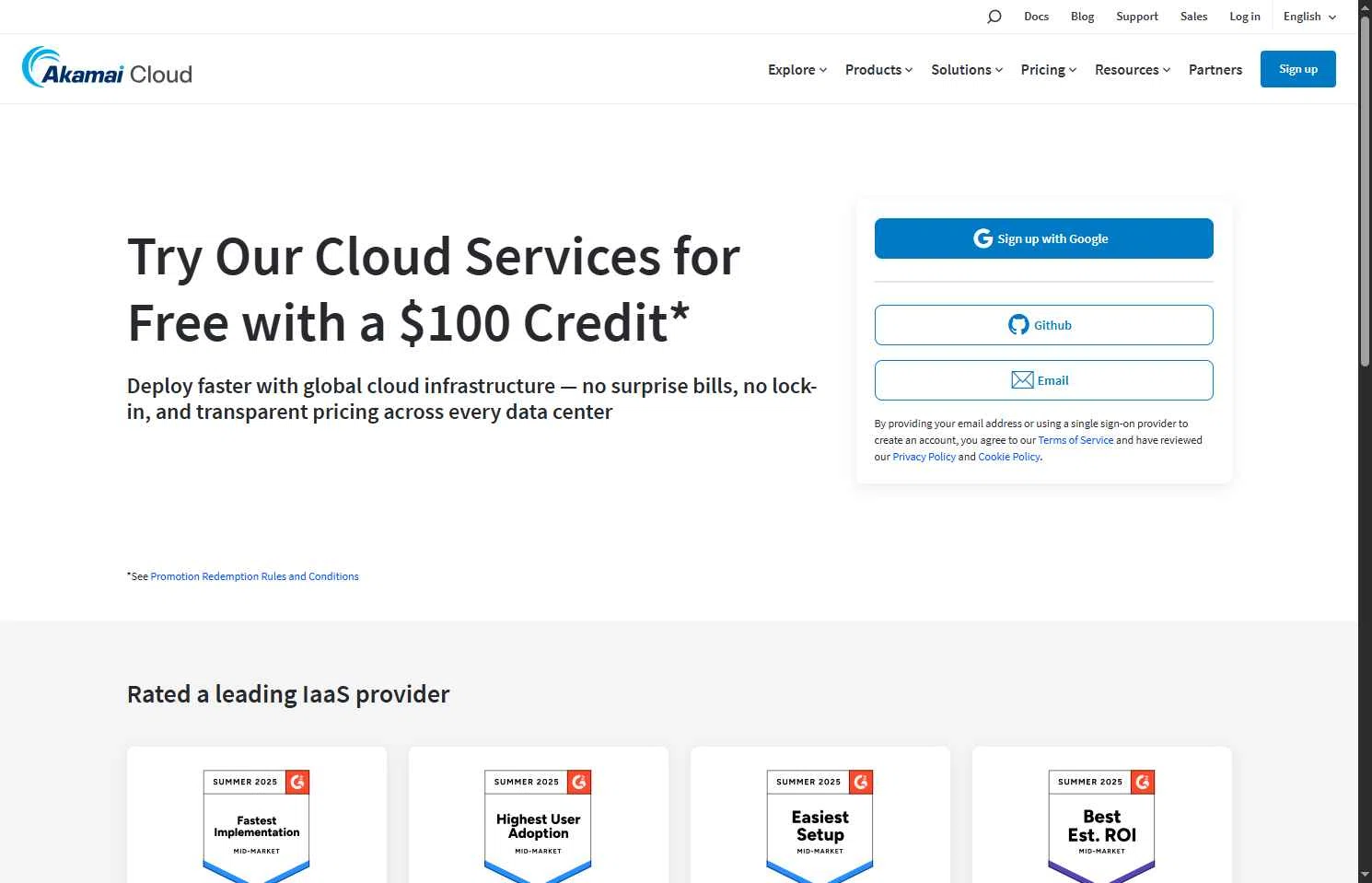Screen dimensions: 1372x883
Task: Click the page vertical scrollbar thumb
Action: pyautogui.click(x=1365, y=192)
